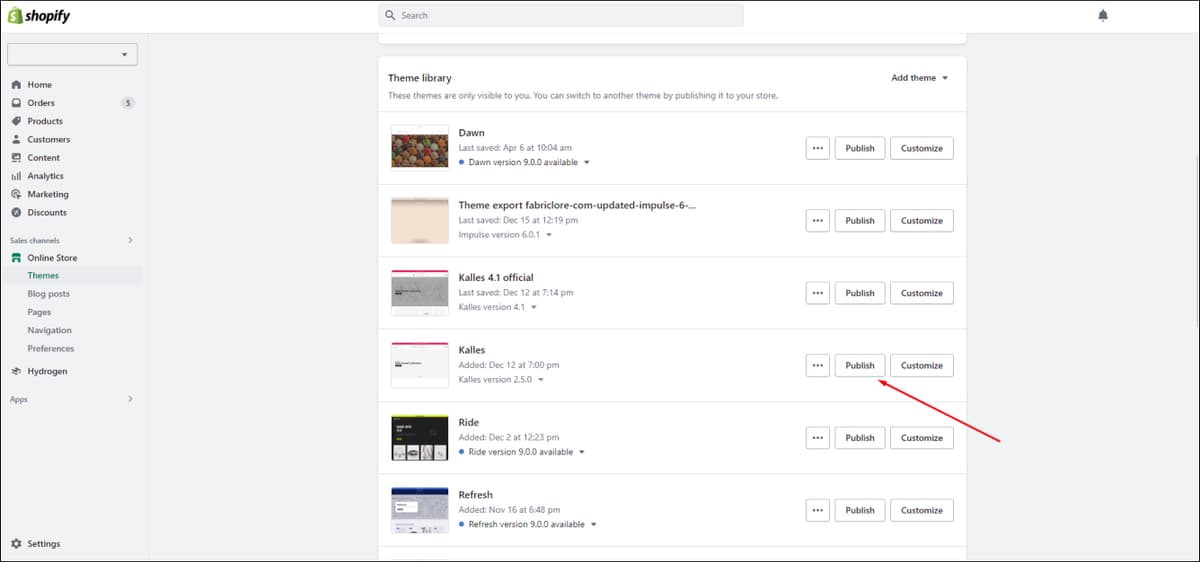Publish the Dawn theme
This screenshot has height=562, width=1200.
pyautogui.click(x=860, y=148)
